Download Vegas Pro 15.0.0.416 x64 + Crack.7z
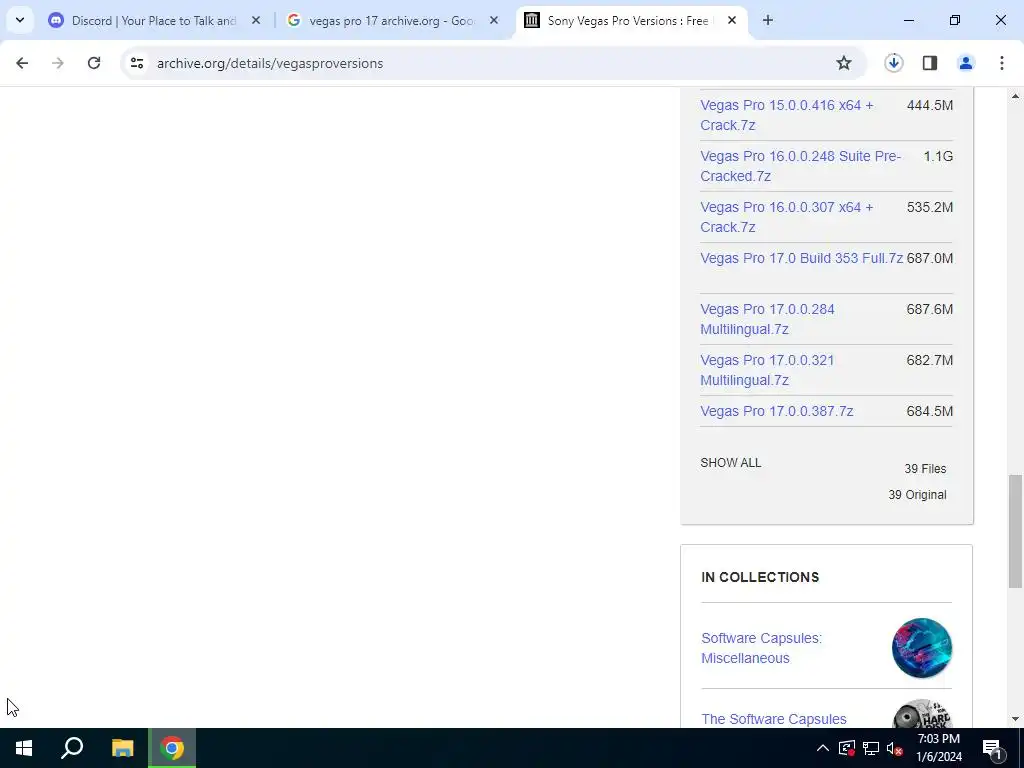1024x768 pixels. coord(786,115)
